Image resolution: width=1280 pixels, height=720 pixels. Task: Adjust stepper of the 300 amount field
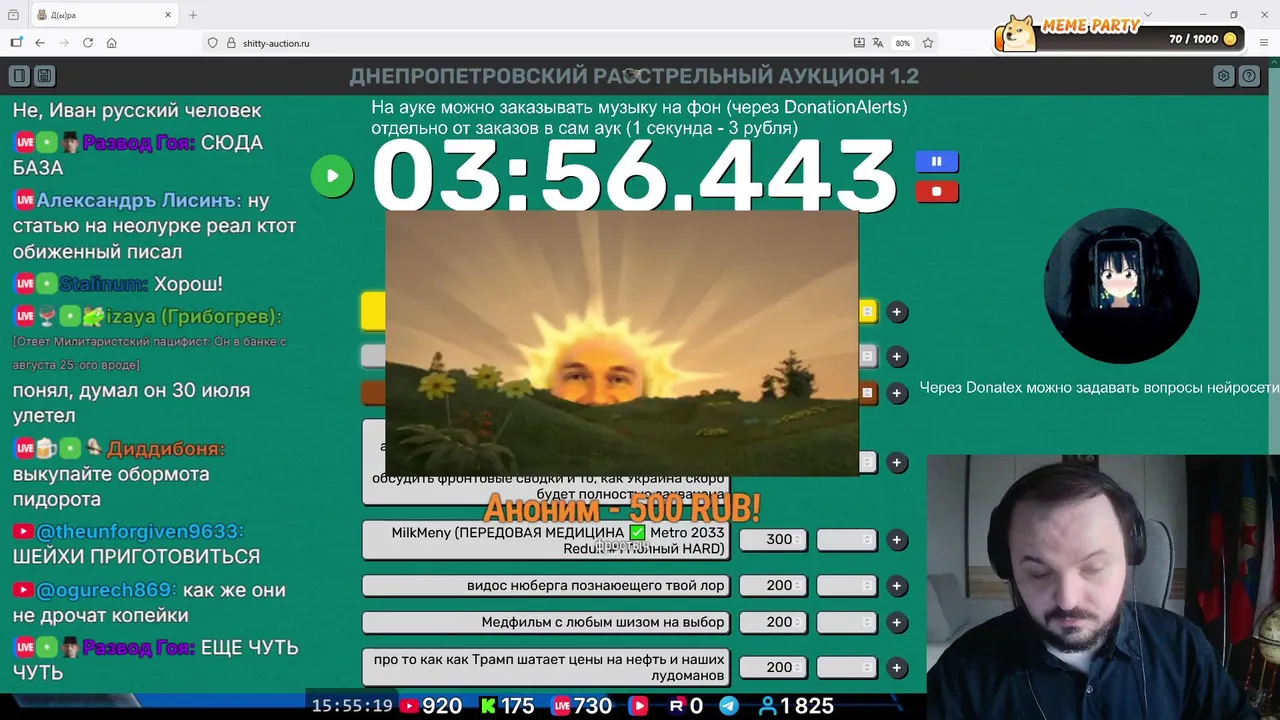(x=797, y=540)
